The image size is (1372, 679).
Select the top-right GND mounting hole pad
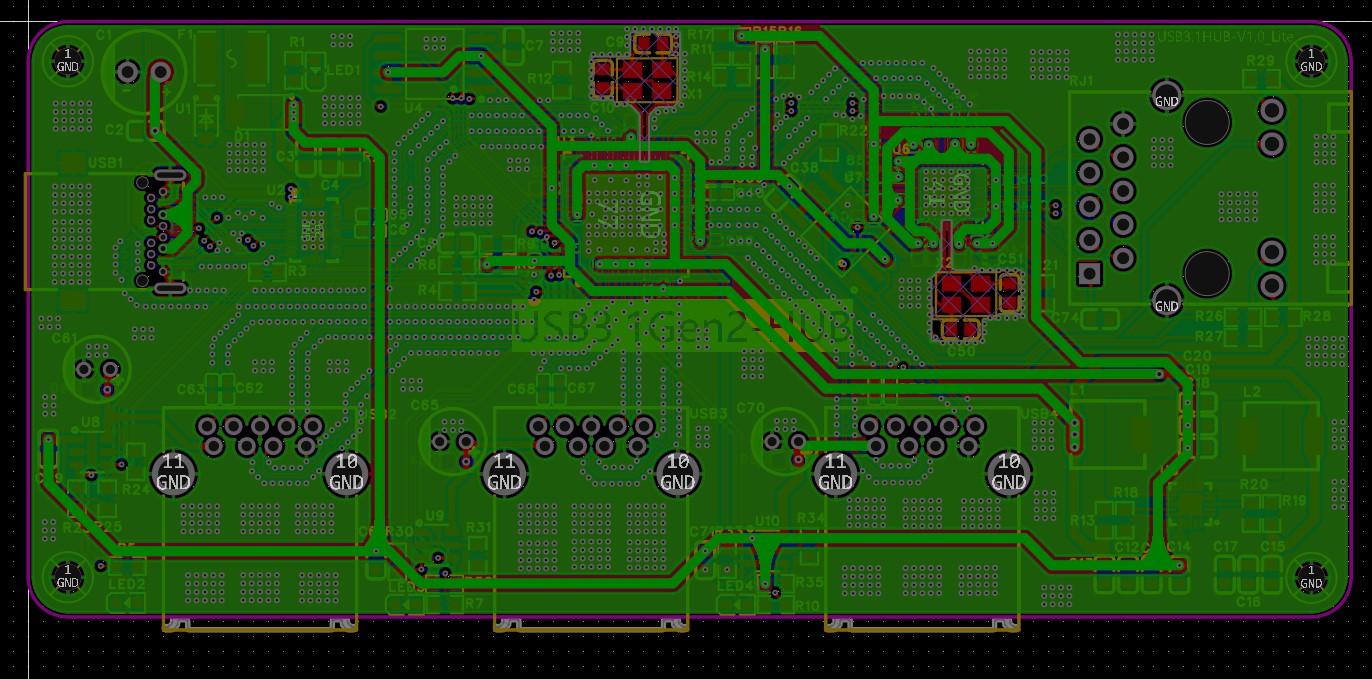(1310, 61)
